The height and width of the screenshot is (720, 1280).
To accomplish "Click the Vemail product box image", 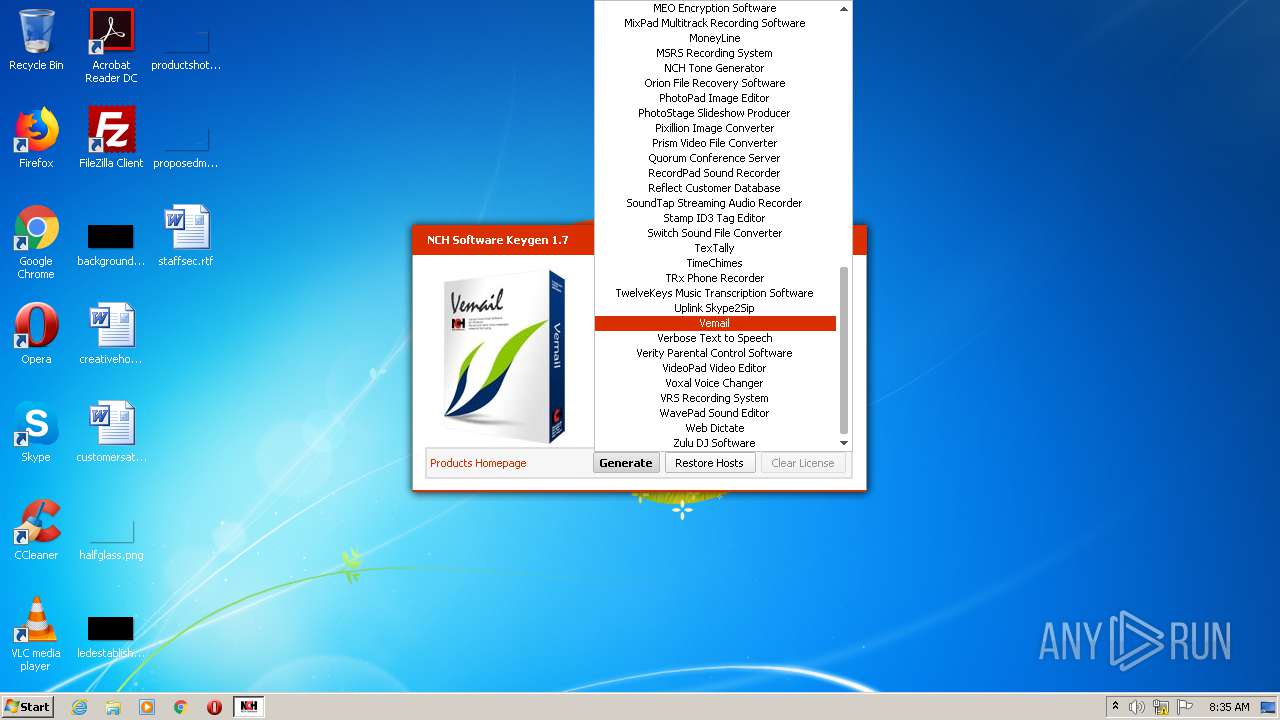I will (x=505, y=357).
